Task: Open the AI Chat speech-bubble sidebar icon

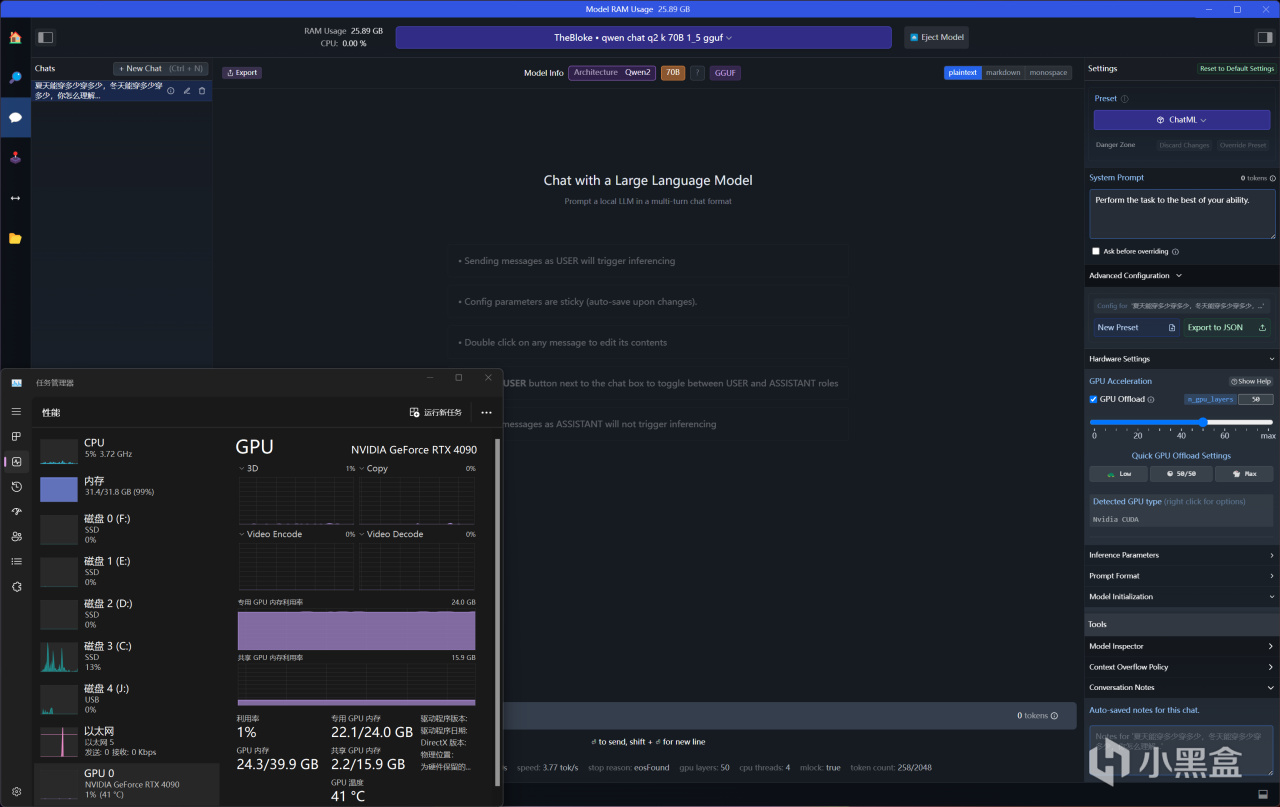Action: click(15, 117)
